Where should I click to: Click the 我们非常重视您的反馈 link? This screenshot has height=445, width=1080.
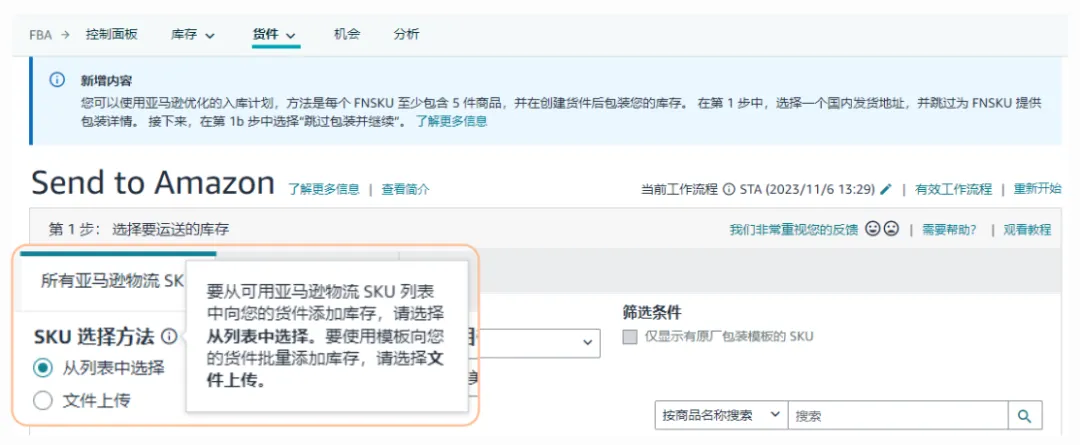[794, 229]
